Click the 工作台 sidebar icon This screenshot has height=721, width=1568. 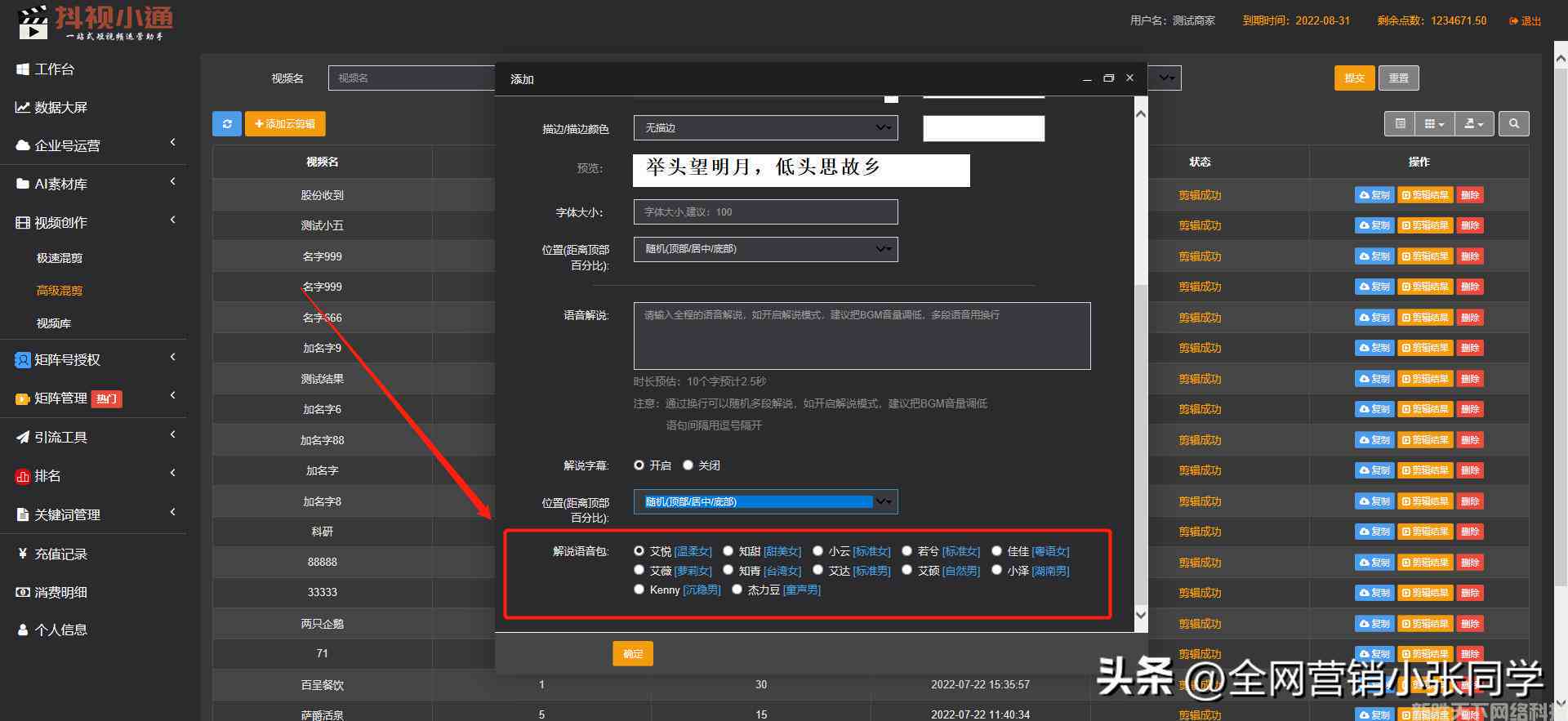coord(23,69)
